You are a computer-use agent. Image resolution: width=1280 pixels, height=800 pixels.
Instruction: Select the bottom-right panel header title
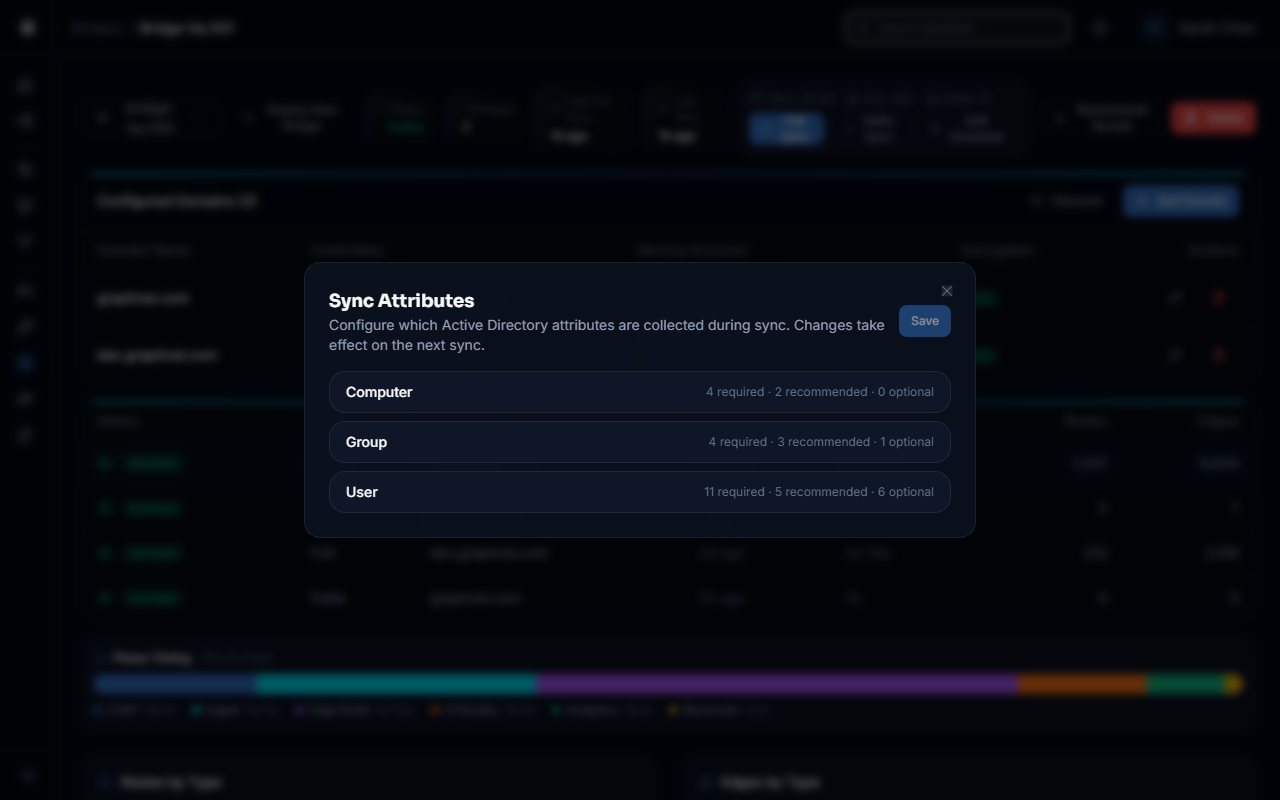click(770, 782)
